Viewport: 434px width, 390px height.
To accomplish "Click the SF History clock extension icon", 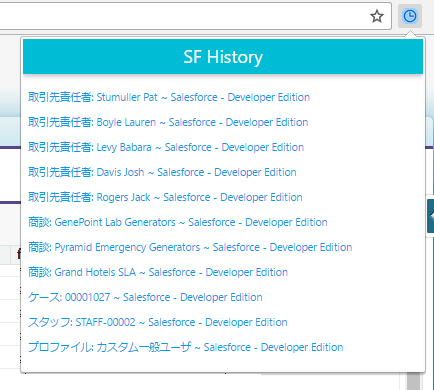I will point(410,16).
